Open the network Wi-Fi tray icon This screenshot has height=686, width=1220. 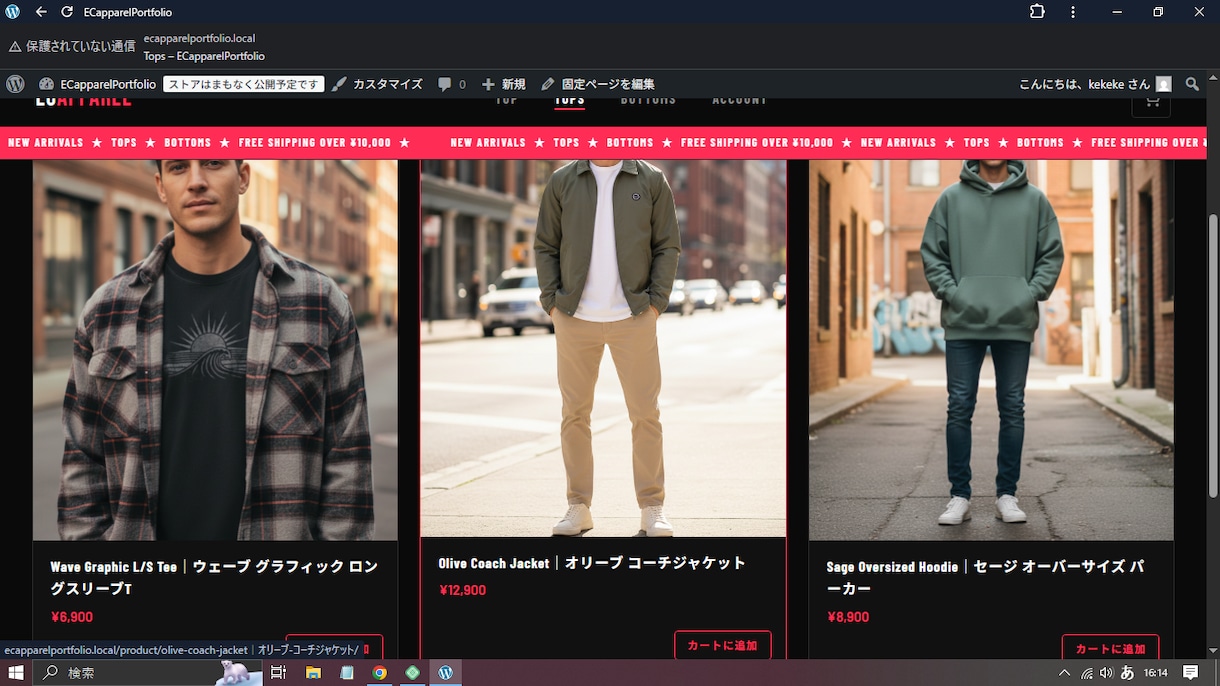1087,673
